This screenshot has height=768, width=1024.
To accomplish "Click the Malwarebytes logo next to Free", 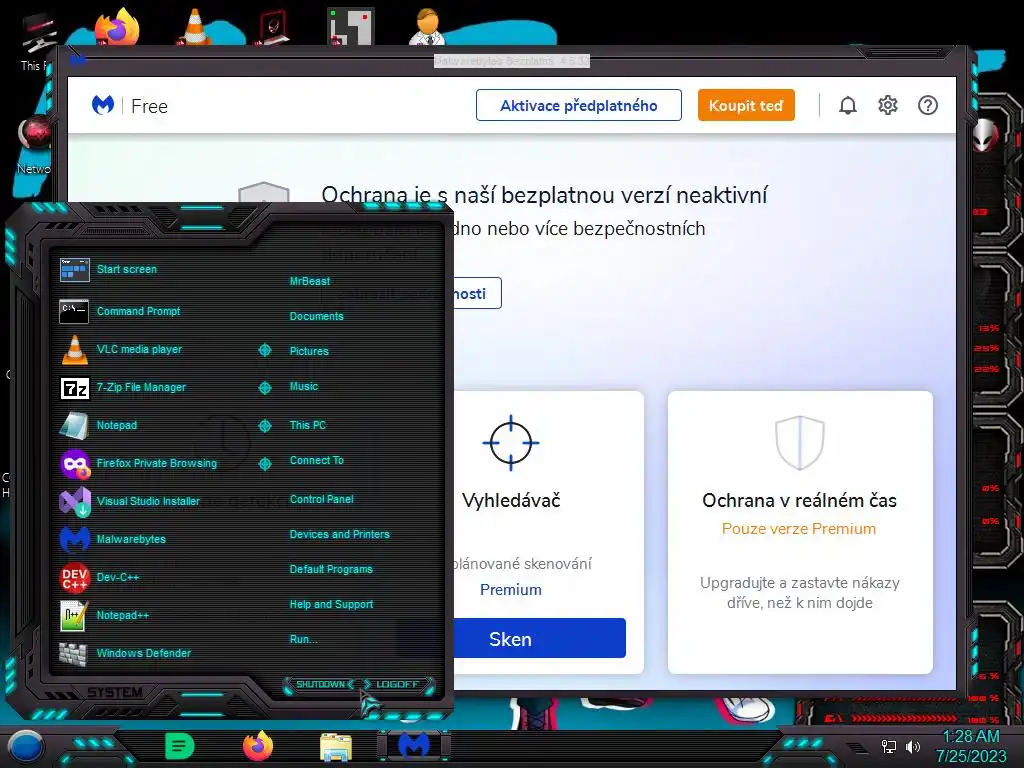I will [x=103, y=105].
